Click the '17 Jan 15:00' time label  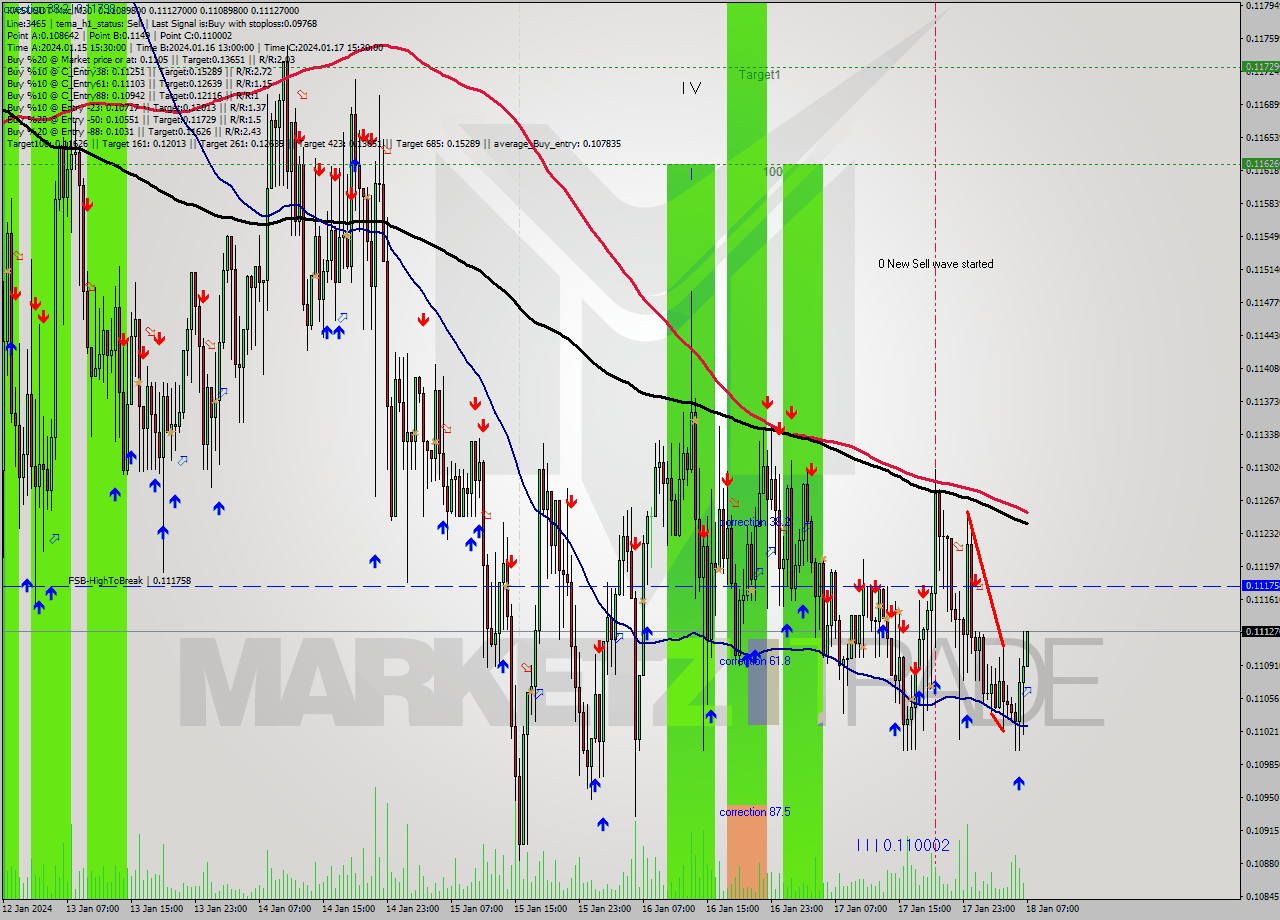point(924,909)
